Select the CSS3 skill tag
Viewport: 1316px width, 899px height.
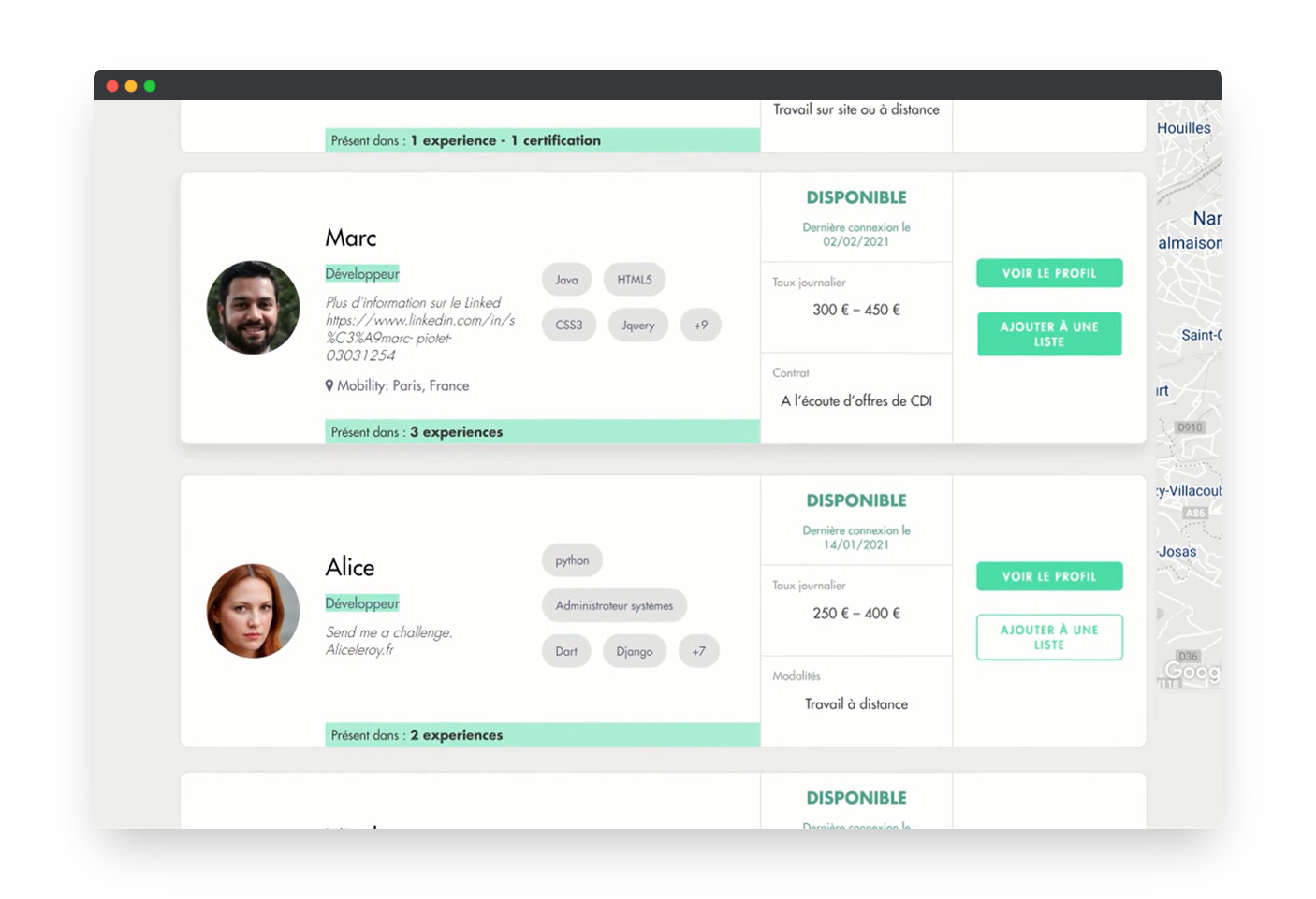pos(569,325)
